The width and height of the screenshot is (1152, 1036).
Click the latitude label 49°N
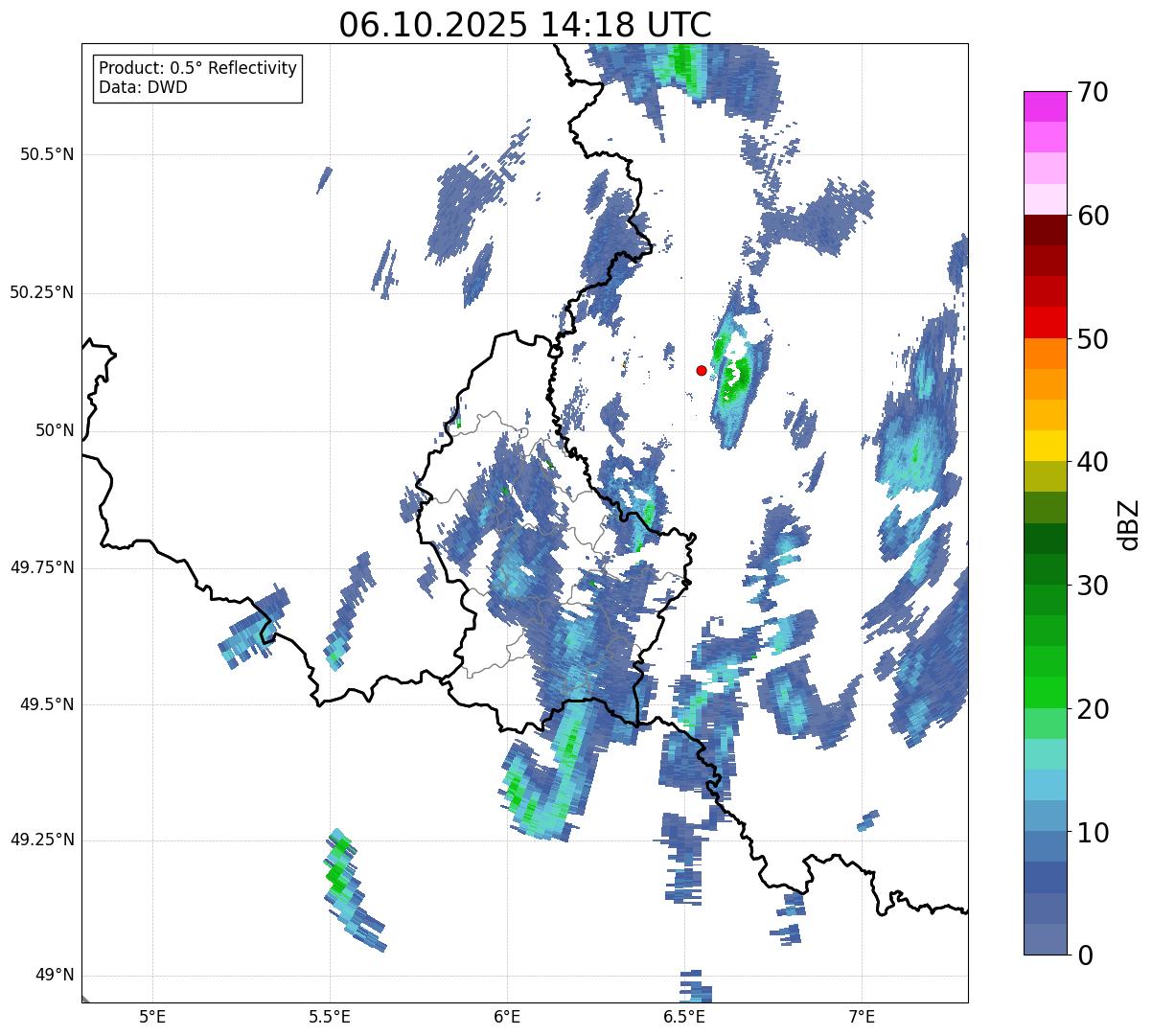pos(55,976)
